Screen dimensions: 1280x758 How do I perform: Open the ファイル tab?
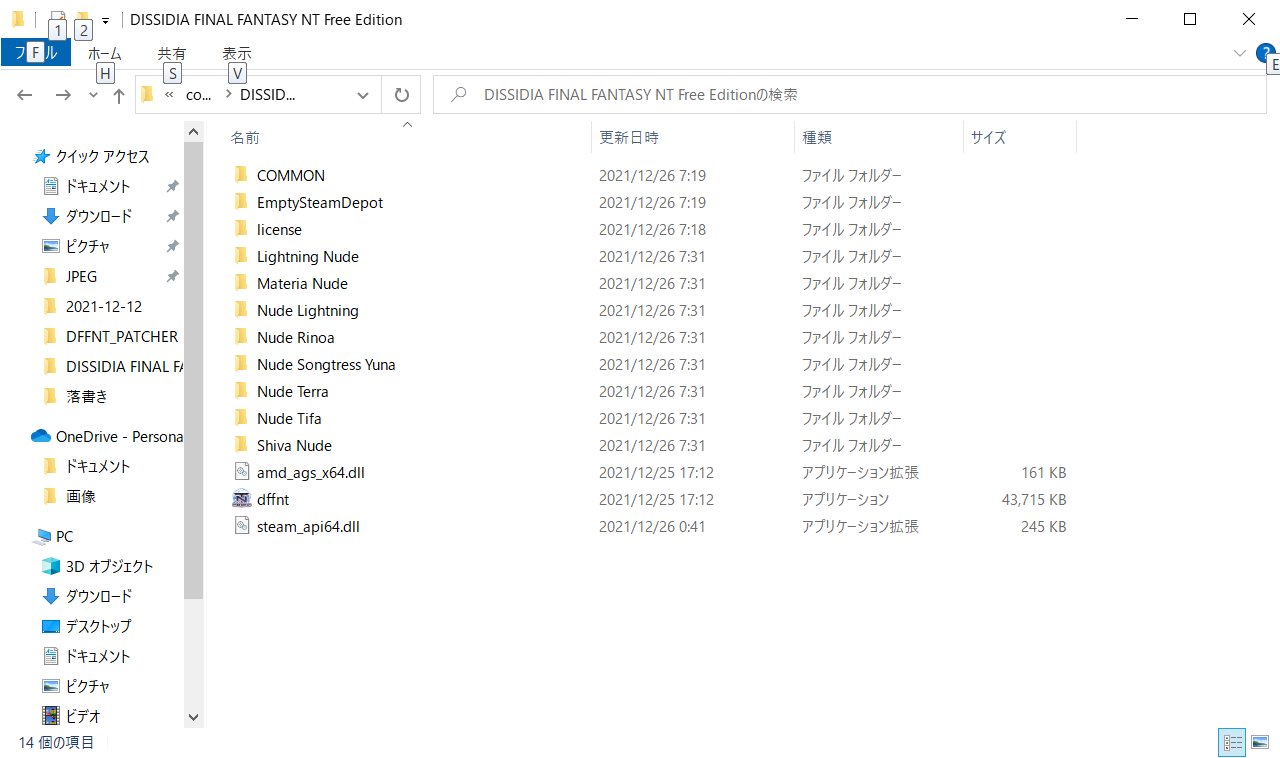point(36,53)
